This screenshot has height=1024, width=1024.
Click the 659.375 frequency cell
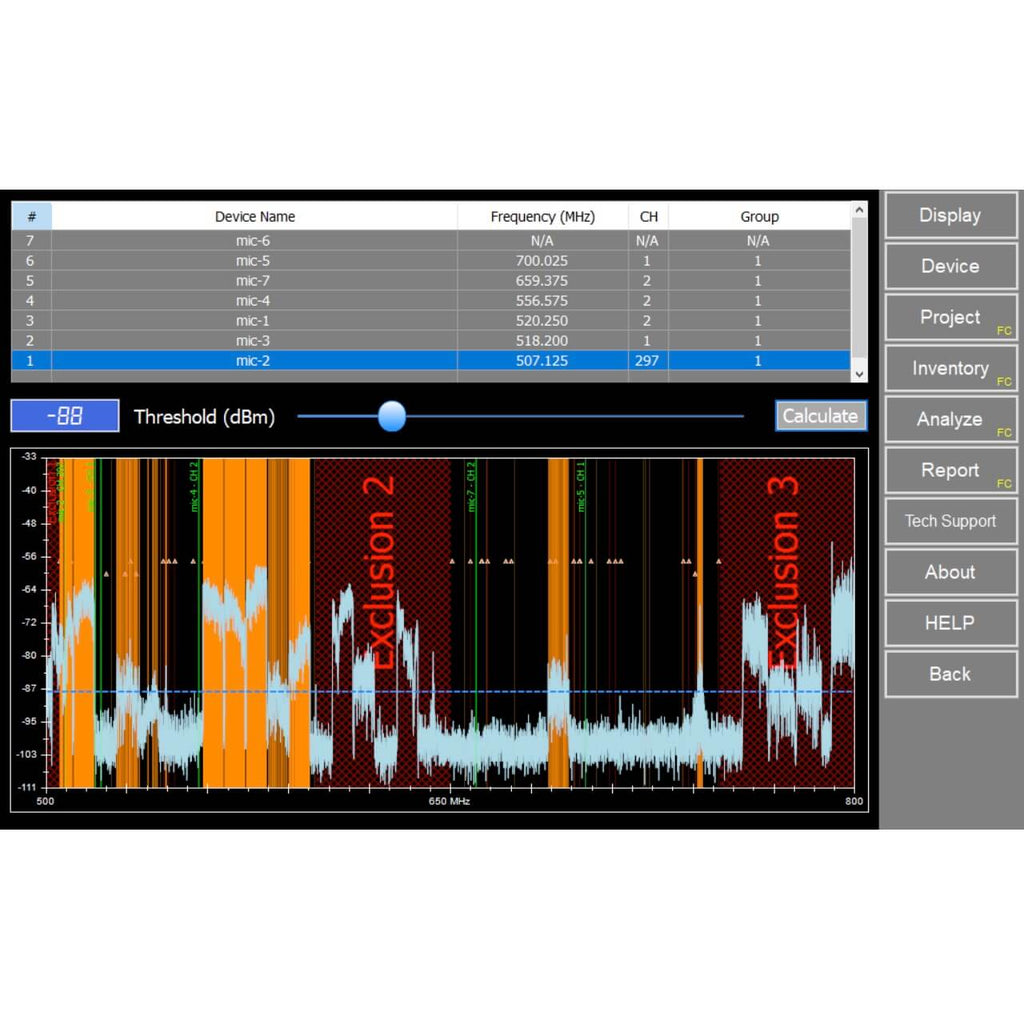(542, 281)
